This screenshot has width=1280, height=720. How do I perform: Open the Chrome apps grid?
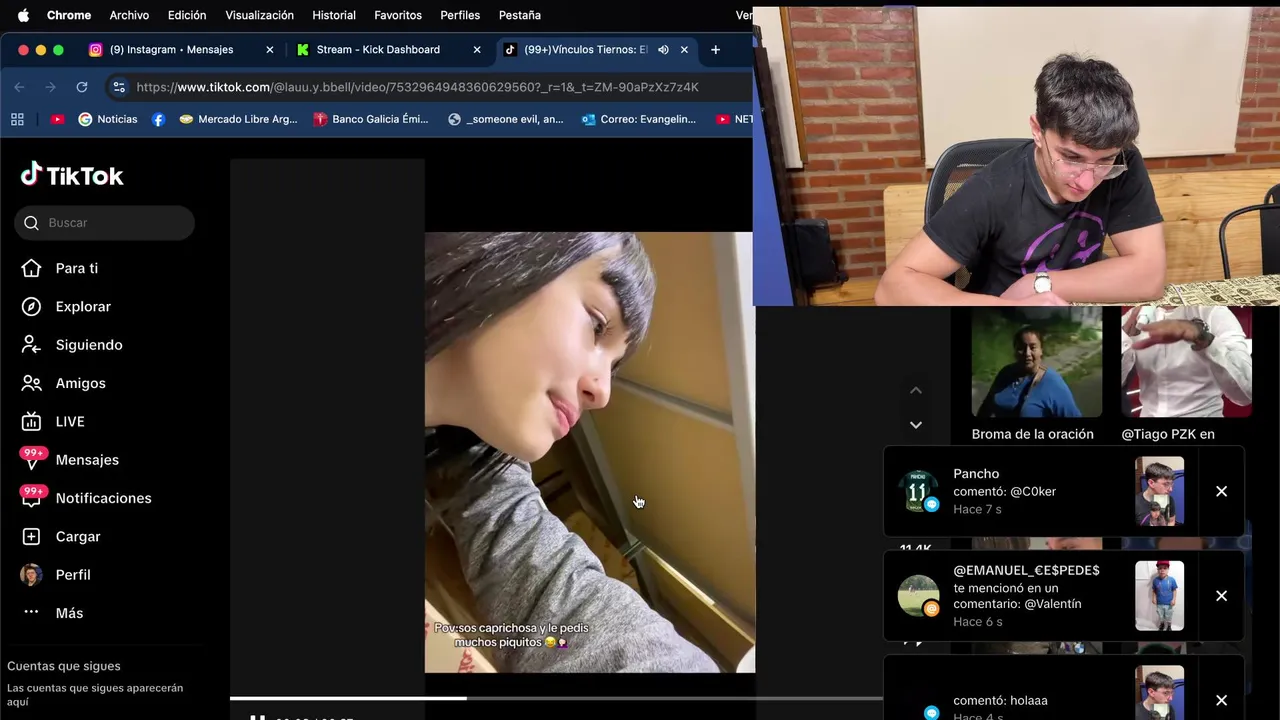coord(17,119)
